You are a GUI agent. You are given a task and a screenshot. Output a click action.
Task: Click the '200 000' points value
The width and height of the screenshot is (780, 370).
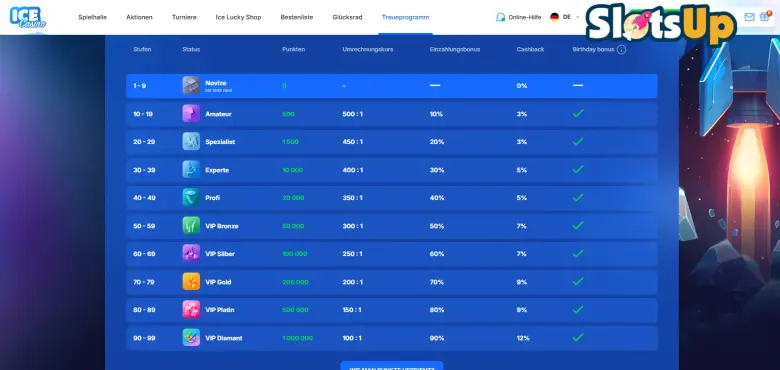(x=295, y=282)
